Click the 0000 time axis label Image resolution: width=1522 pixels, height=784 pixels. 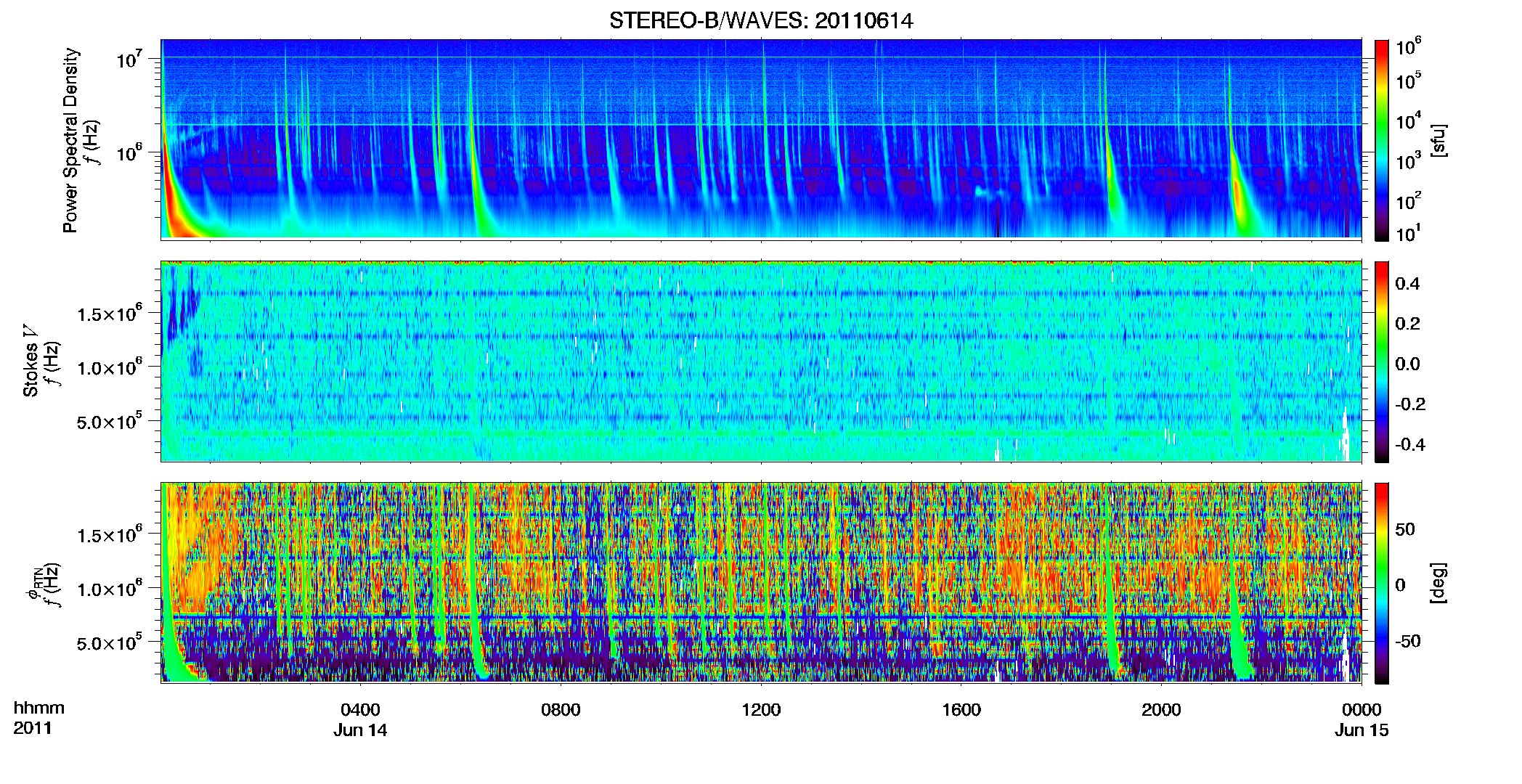[1362, 710]
